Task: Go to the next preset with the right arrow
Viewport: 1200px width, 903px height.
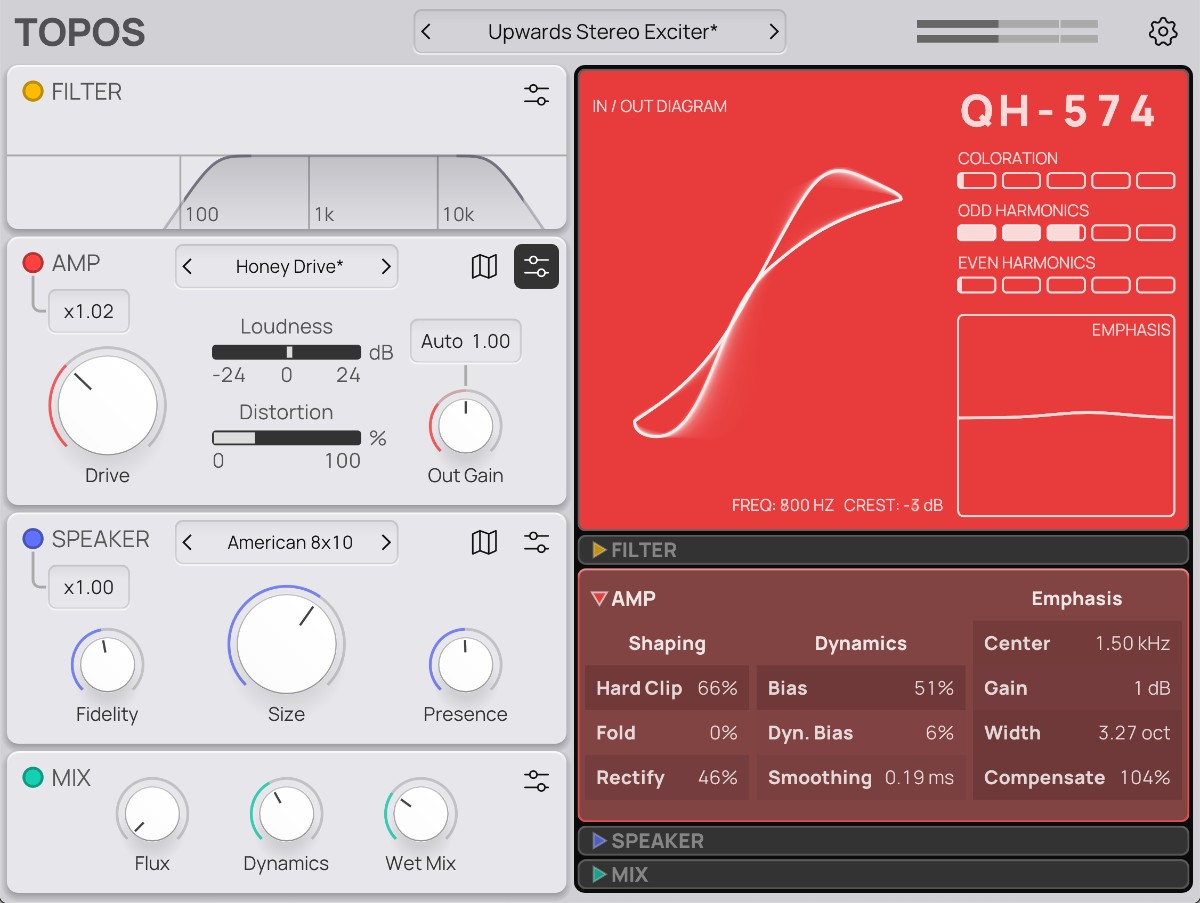Action: [x=775, y=31]
